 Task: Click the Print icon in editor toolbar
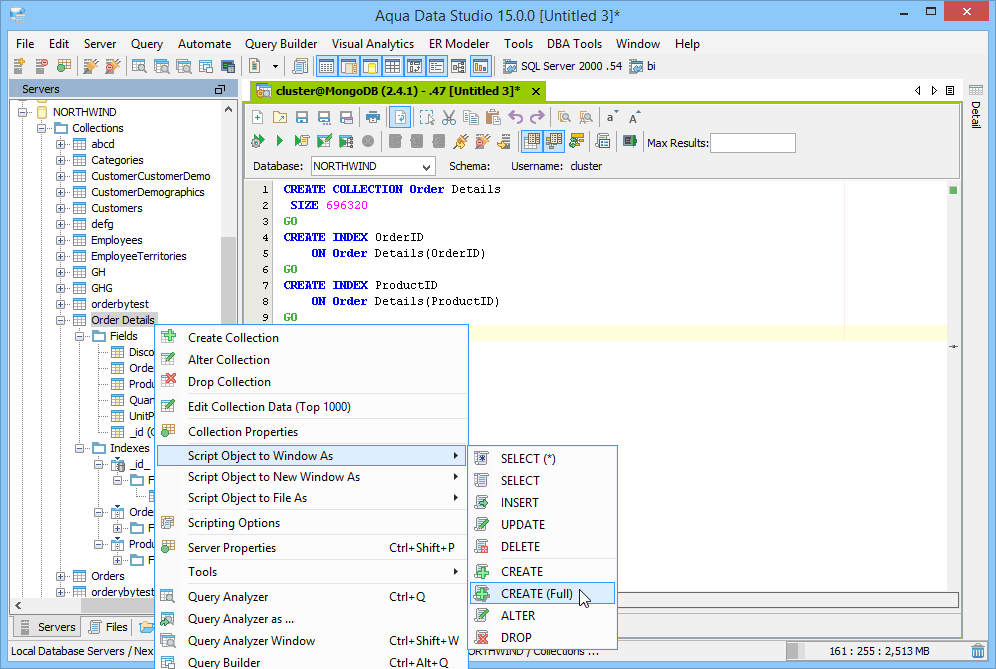tap(373, 117)
